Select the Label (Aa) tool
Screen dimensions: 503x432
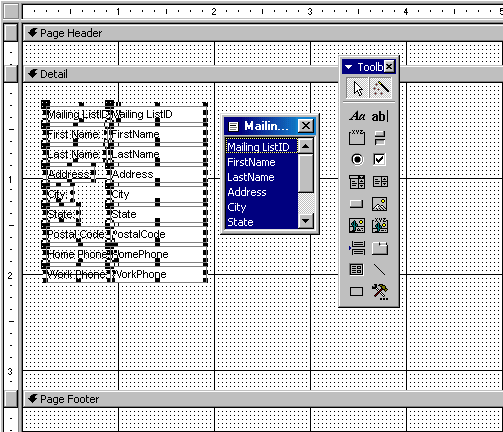(357, 116)
